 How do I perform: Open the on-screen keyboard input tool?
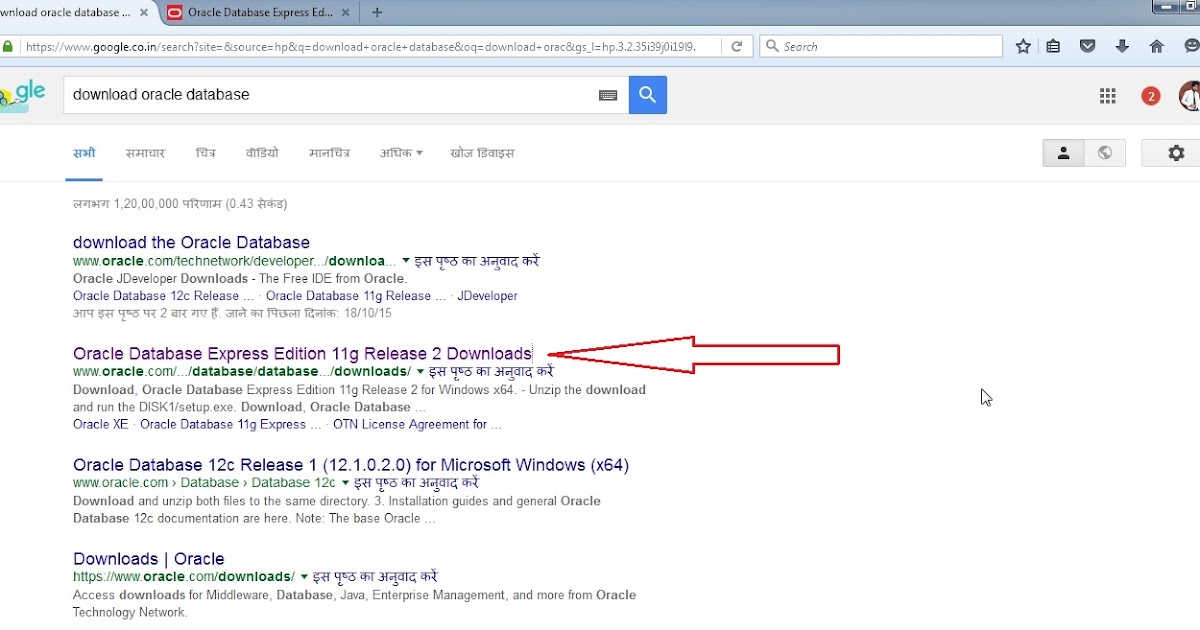coord(608,95)
